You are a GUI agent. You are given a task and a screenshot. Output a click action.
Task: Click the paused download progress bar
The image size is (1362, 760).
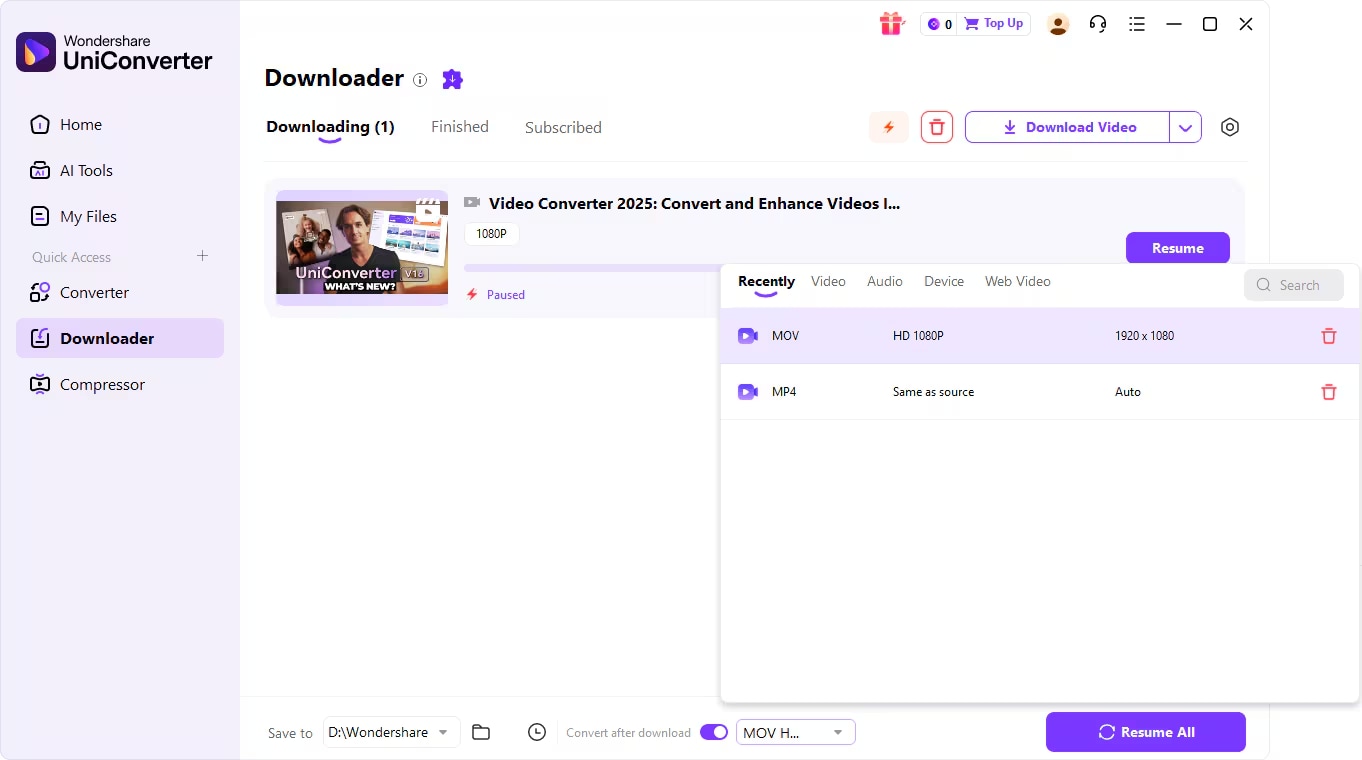click(592, 268)
